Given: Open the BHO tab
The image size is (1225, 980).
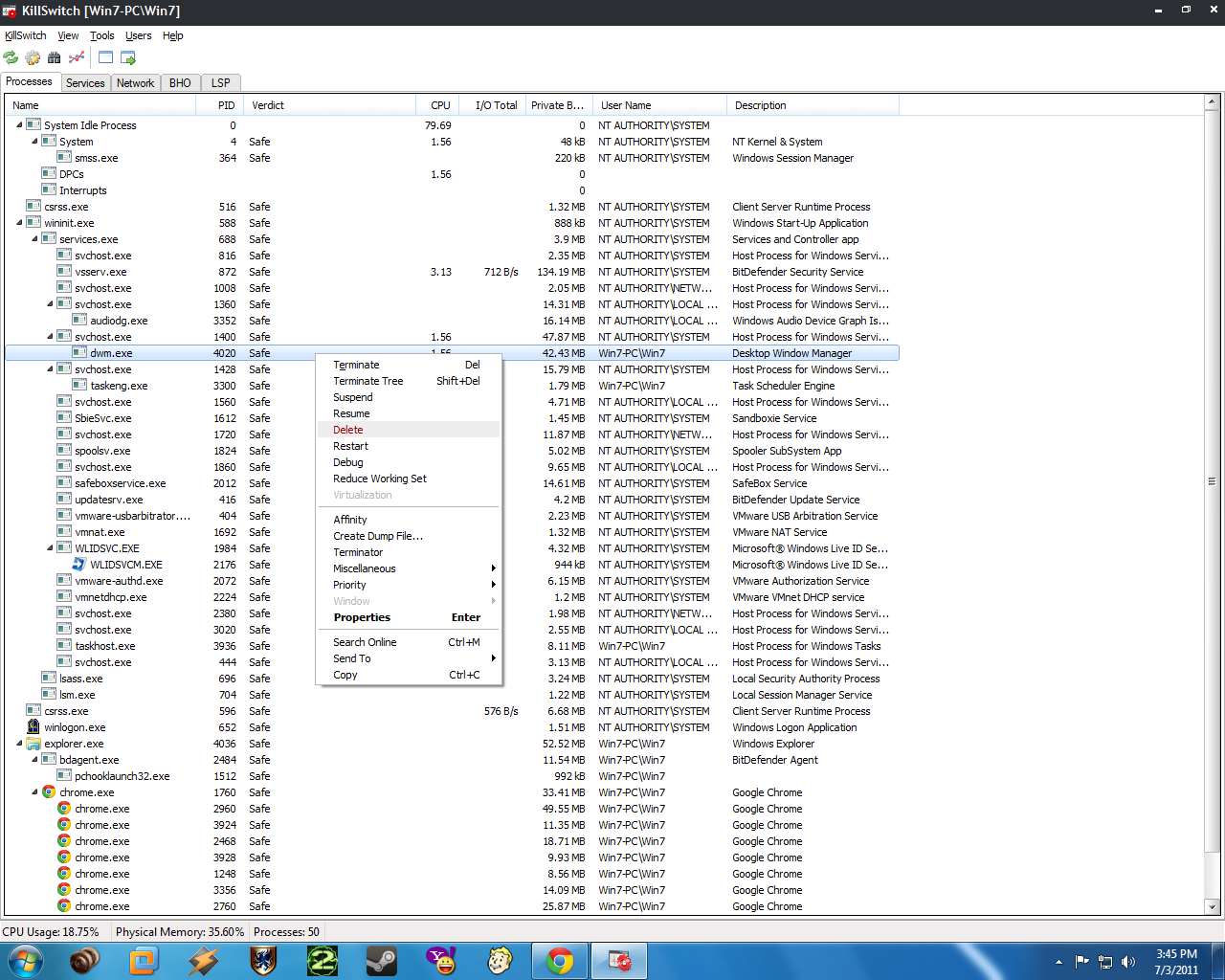Looking at the screenshot, I should pos(180,83).
